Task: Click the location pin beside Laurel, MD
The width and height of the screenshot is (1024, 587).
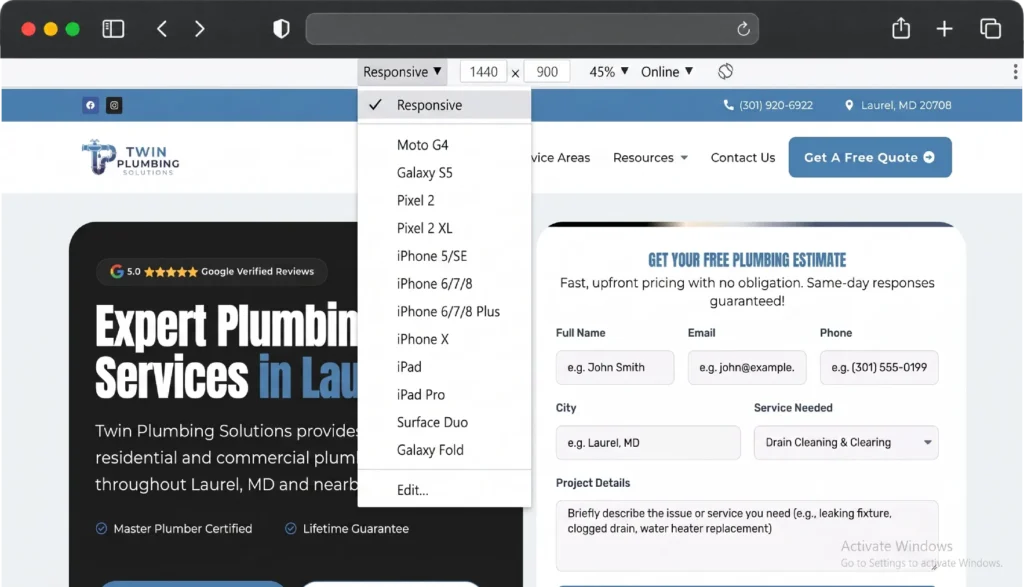Action: tap(849, 105)
